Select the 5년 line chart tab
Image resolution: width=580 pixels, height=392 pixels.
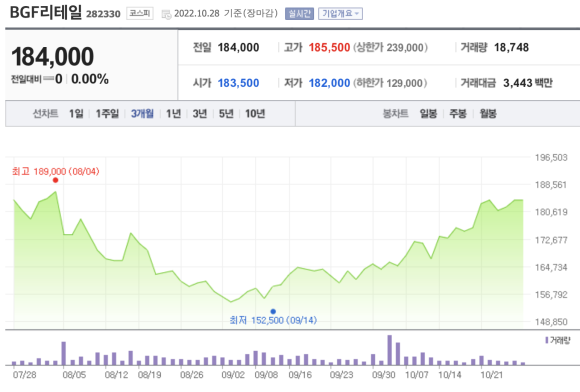point(226,114)
